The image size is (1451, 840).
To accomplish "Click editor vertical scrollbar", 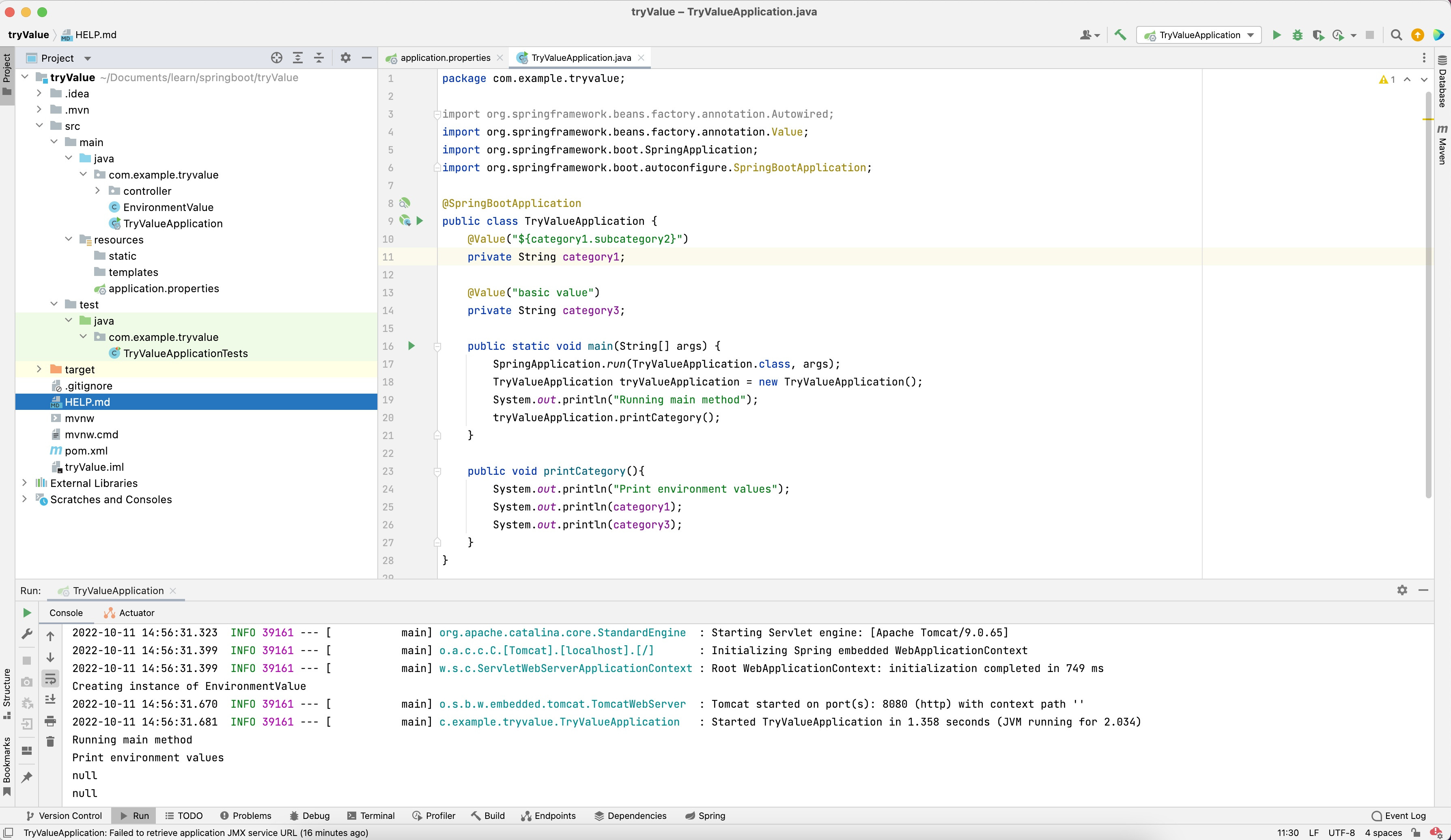I will click(x=1428, y=294).
